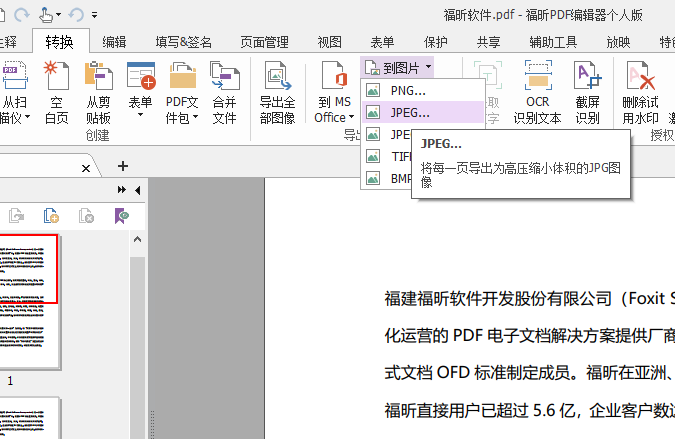The width and height of the screenshot is (675, 439).
Task: Expand the To MS Office dropdown arrow
Action: [x=351, y=117]
